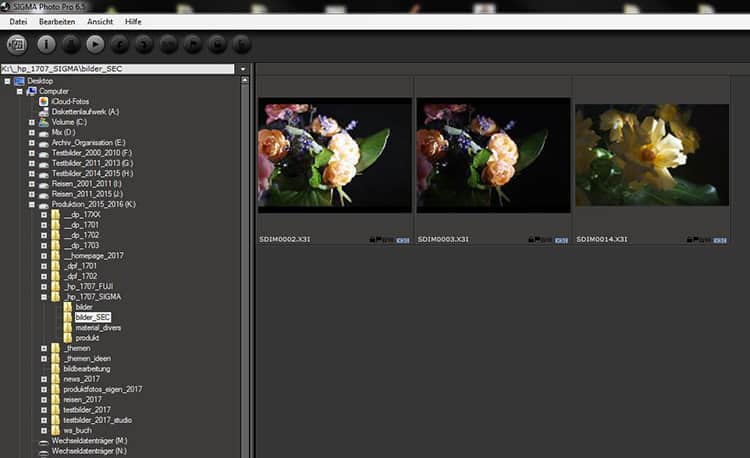Click the rotate left toolbar icon
Image resolution: width=750 pixels, height=458 pixels.
119,44
